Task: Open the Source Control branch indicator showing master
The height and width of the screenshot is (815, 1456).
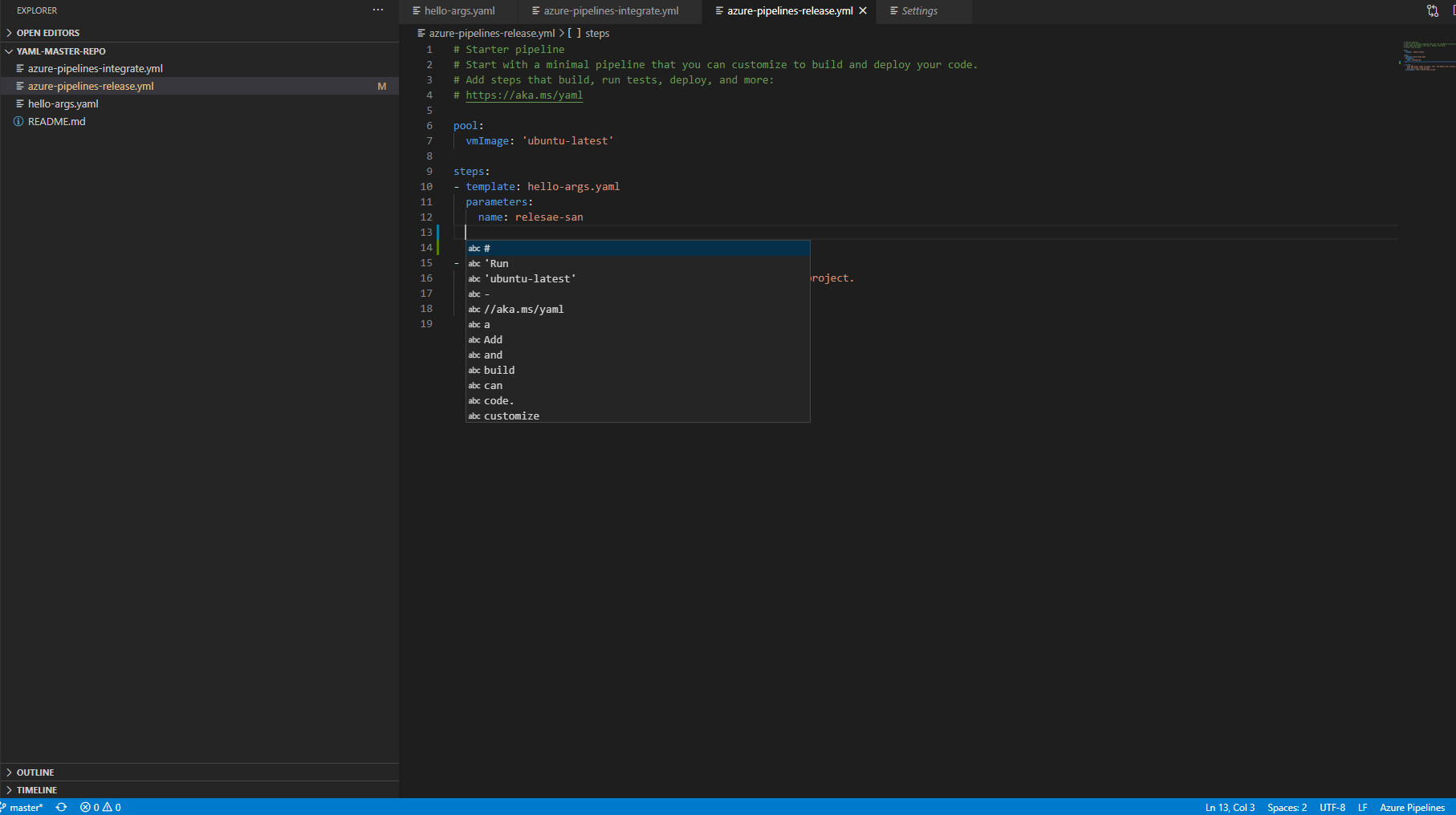Action: [x=26, y=807]
